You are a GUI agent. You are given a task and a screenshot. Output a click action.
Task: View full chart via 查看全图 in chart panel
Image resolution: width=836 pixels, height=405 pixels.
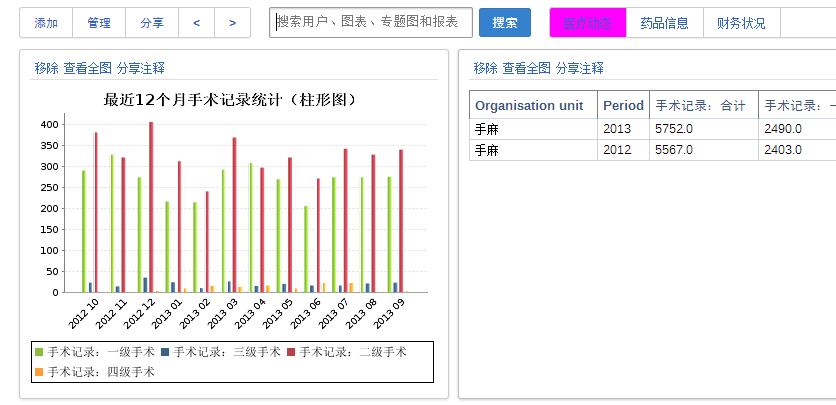click(x=88, y=68)
